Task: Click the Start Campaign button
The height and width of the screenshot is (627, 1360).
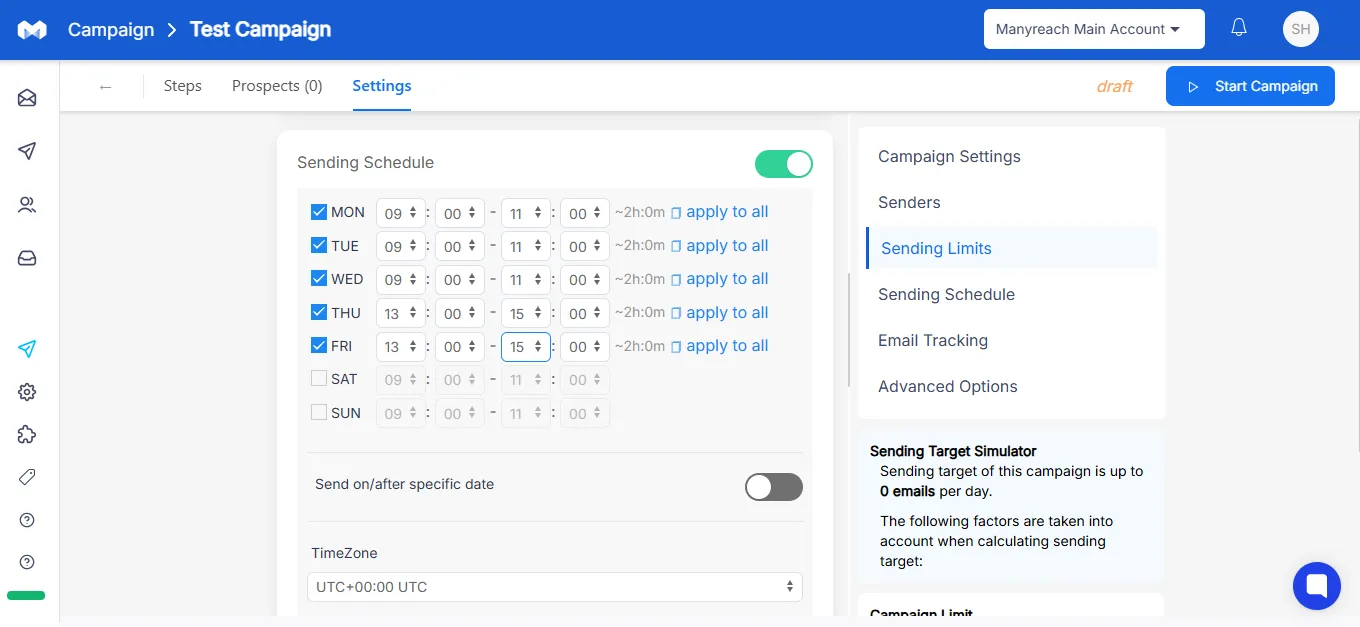Action: point(1250,86)
